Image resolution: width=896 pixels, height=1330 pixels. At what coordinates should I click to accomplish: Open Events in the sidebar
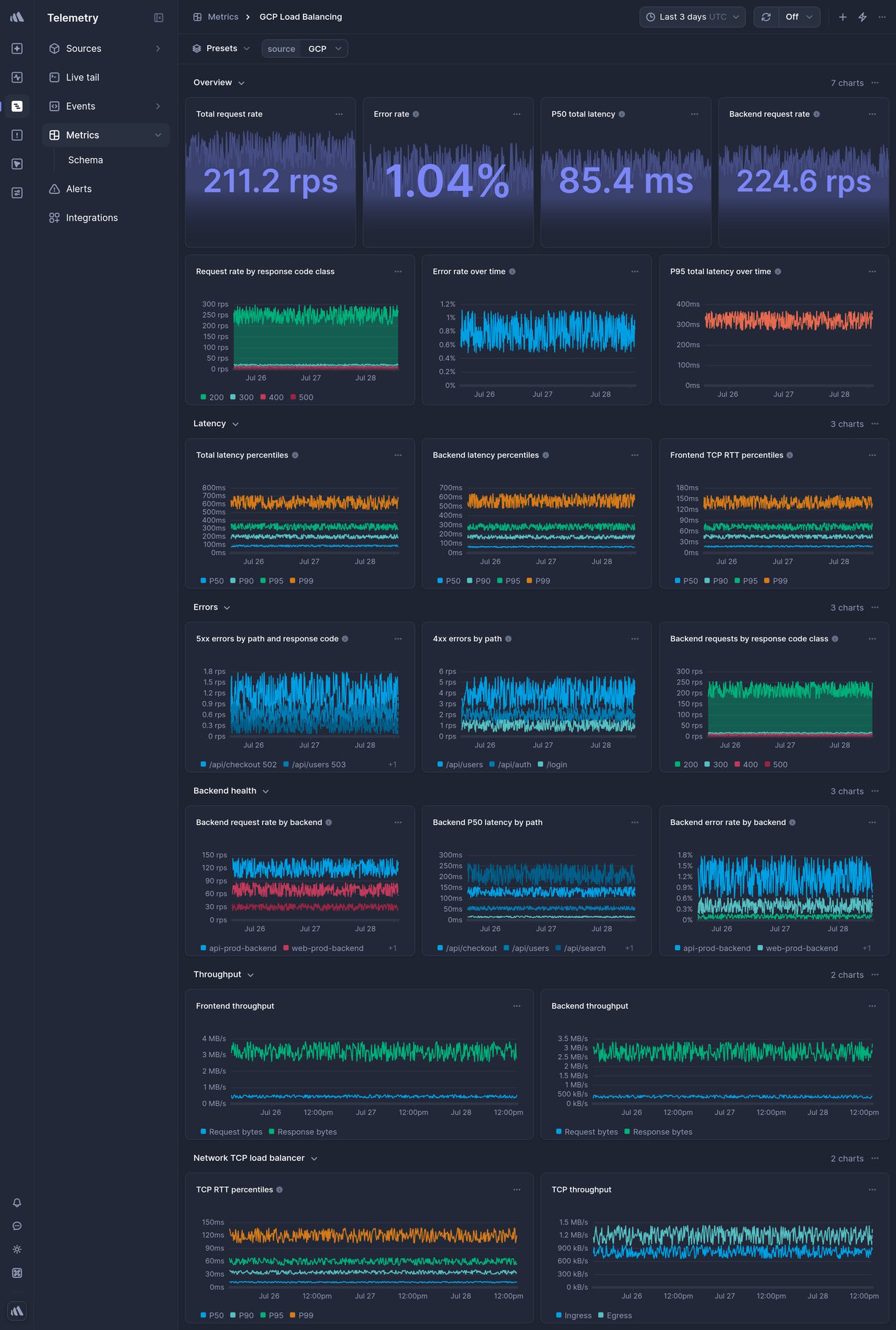coord(105,106)
